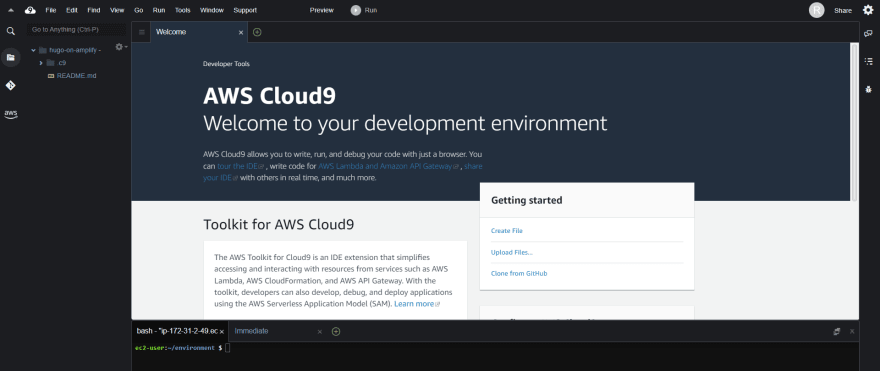The width and height of the screenshot is (880, 371).
Task: Open the Go menu
Action: (139, 10)
